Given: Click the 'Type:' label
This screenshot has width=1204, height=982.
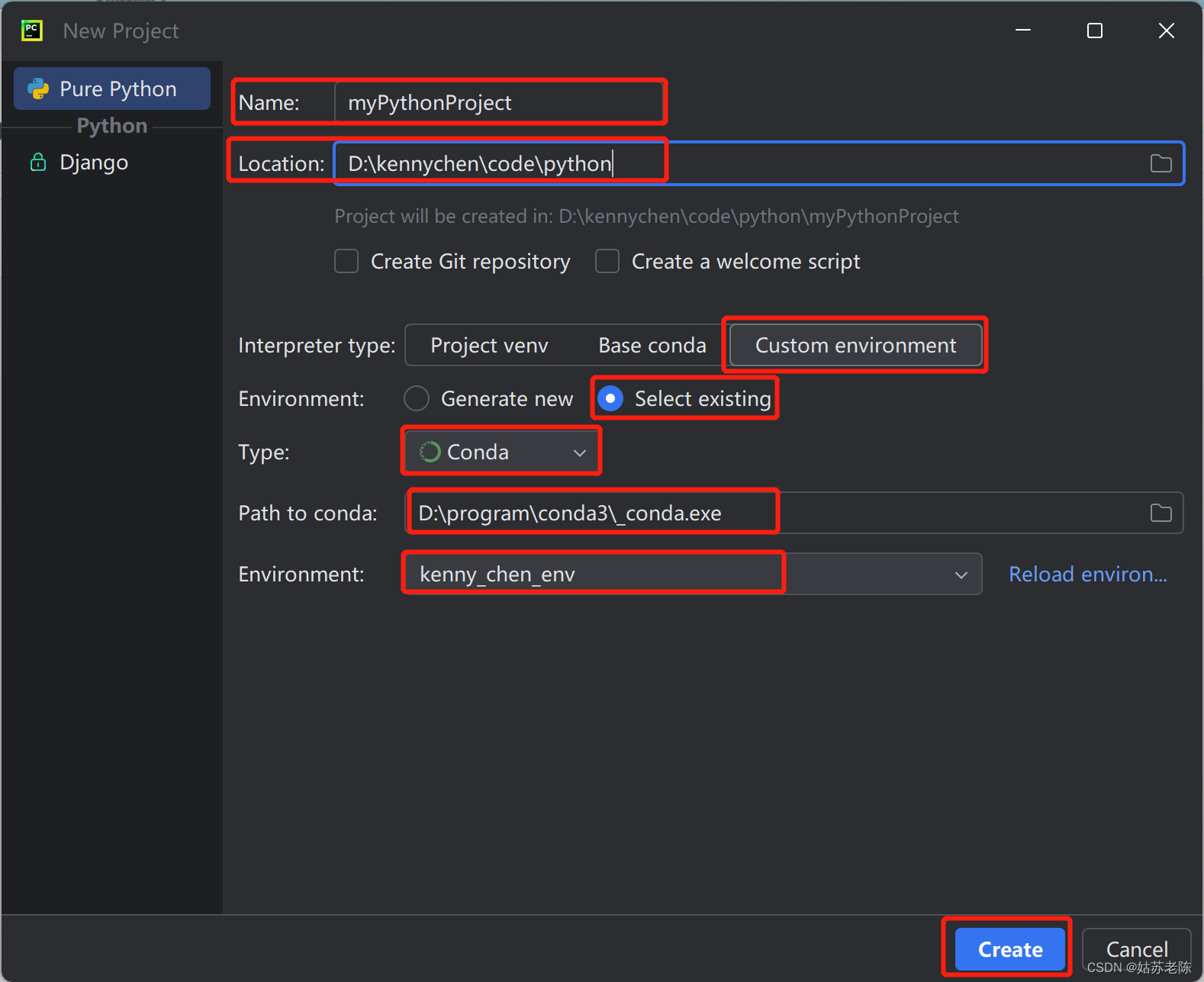Looking at the screenshot, I should point(264,452).
